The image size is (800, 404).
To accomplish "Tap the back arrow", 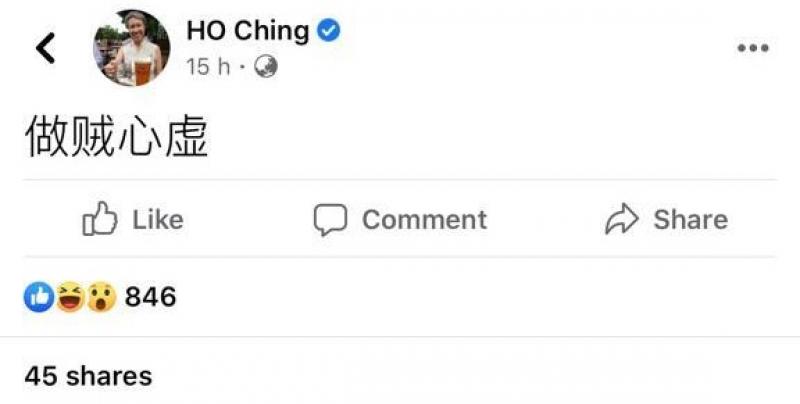I will [45, 48].
